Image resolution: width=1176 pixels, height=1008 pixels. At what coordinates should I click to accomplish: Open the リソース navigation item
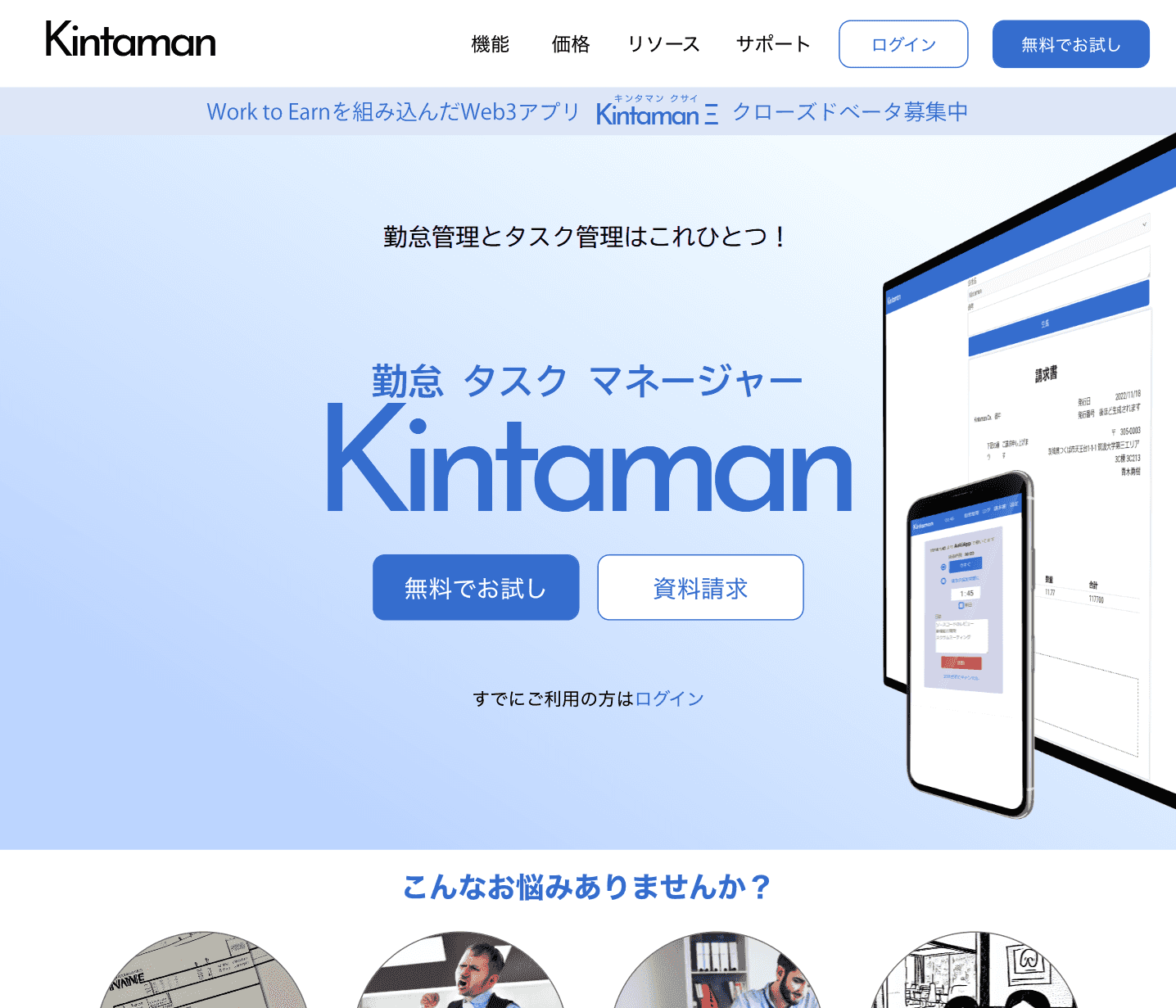pos(664,44)
